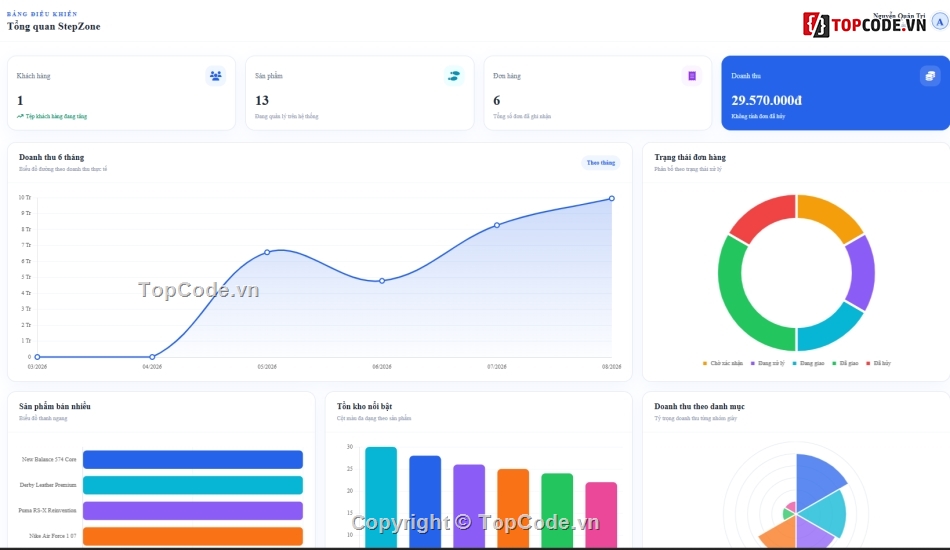The image size is (950, 550).
Task: Toggle Đang giao legend item
Action: pyautogui.click(x=808, y=363)
